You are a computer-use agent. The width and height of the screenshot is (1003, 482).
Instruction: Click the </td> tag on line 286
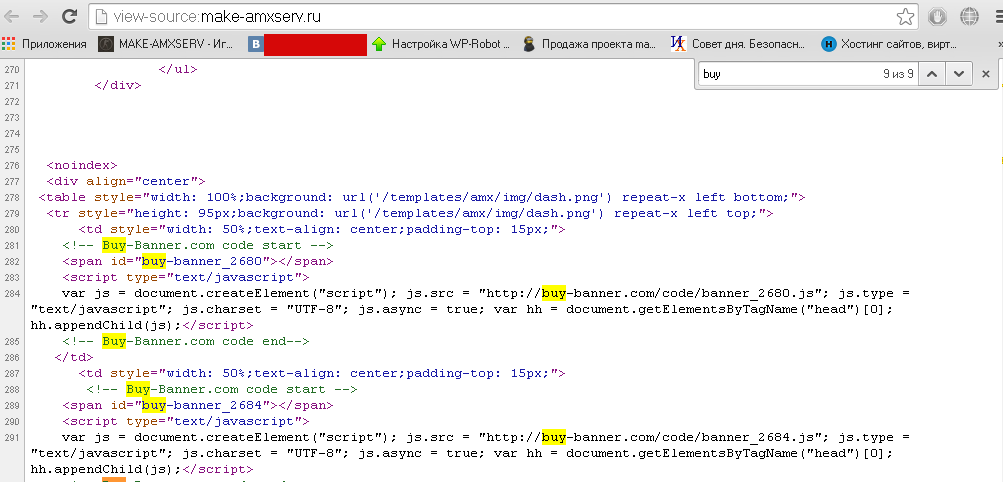pyautogui.click(x=74, y=357)
